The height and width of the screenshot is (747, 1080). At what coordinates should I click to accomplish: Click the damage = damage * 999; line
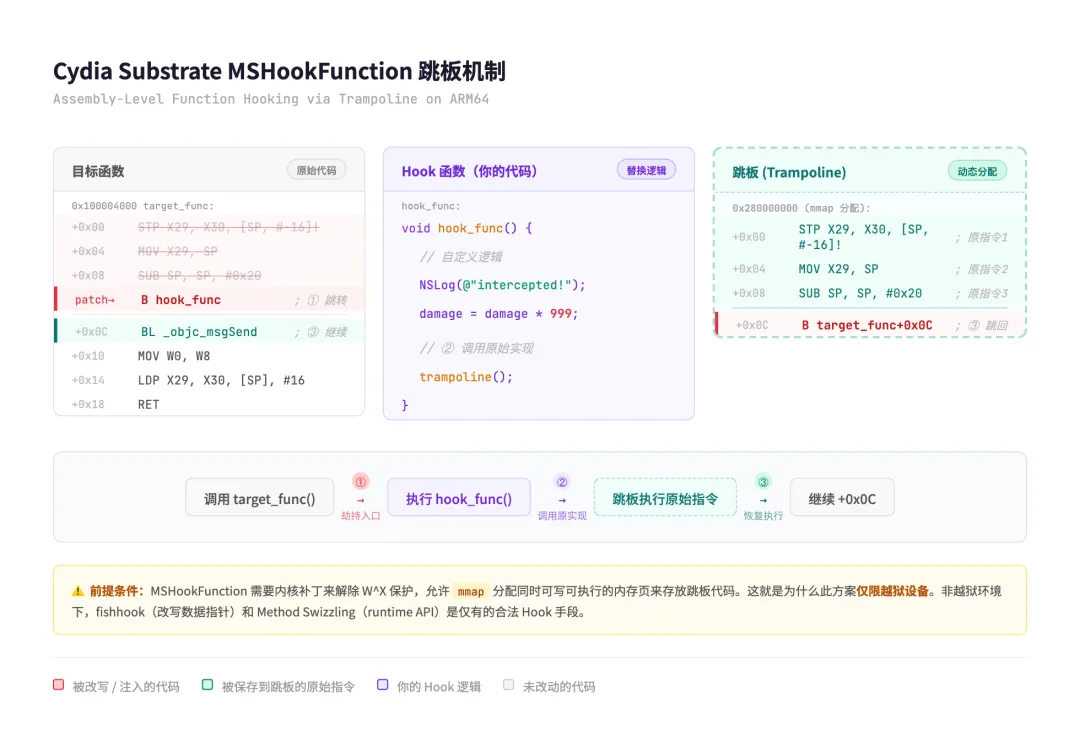tap(499, 313)
